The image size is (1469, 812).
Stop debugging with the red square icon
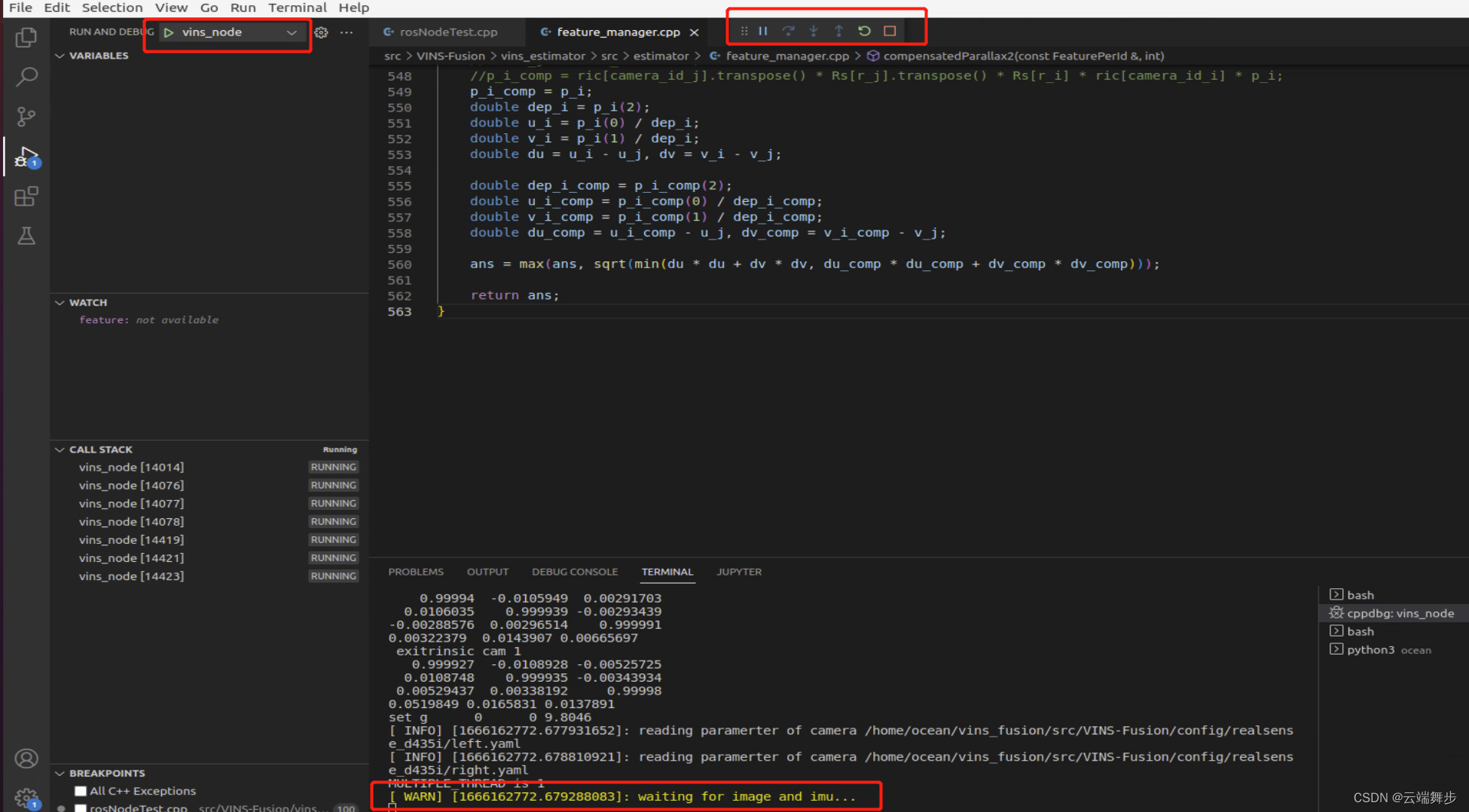[x=889, y=31]
